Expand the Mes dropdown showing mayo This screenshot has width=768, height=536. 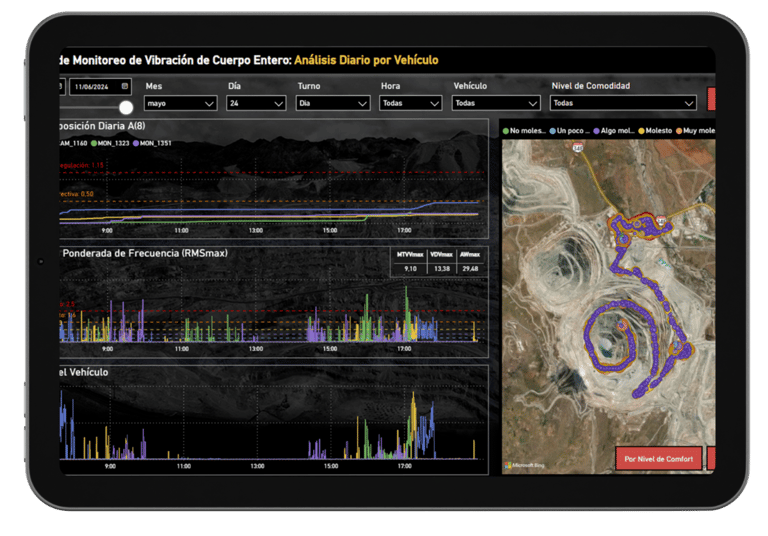(x=181, y=103)
